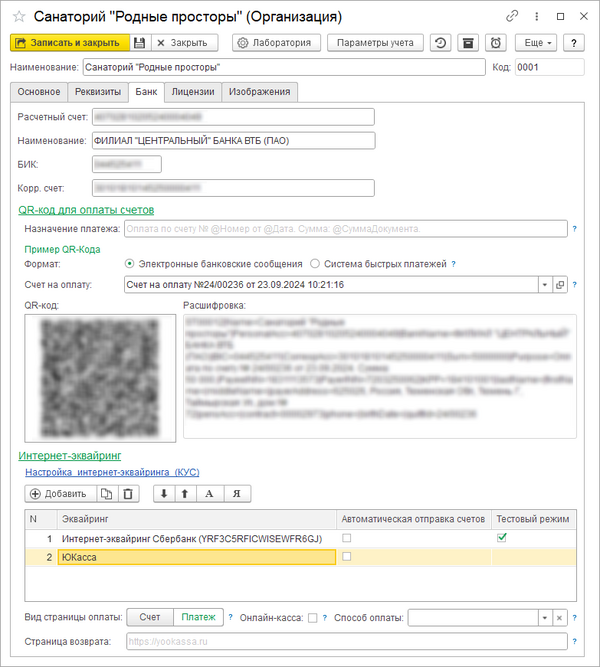Click the alarm clock reminder icon
Screen dimensions: 600x667
(495, 43)
